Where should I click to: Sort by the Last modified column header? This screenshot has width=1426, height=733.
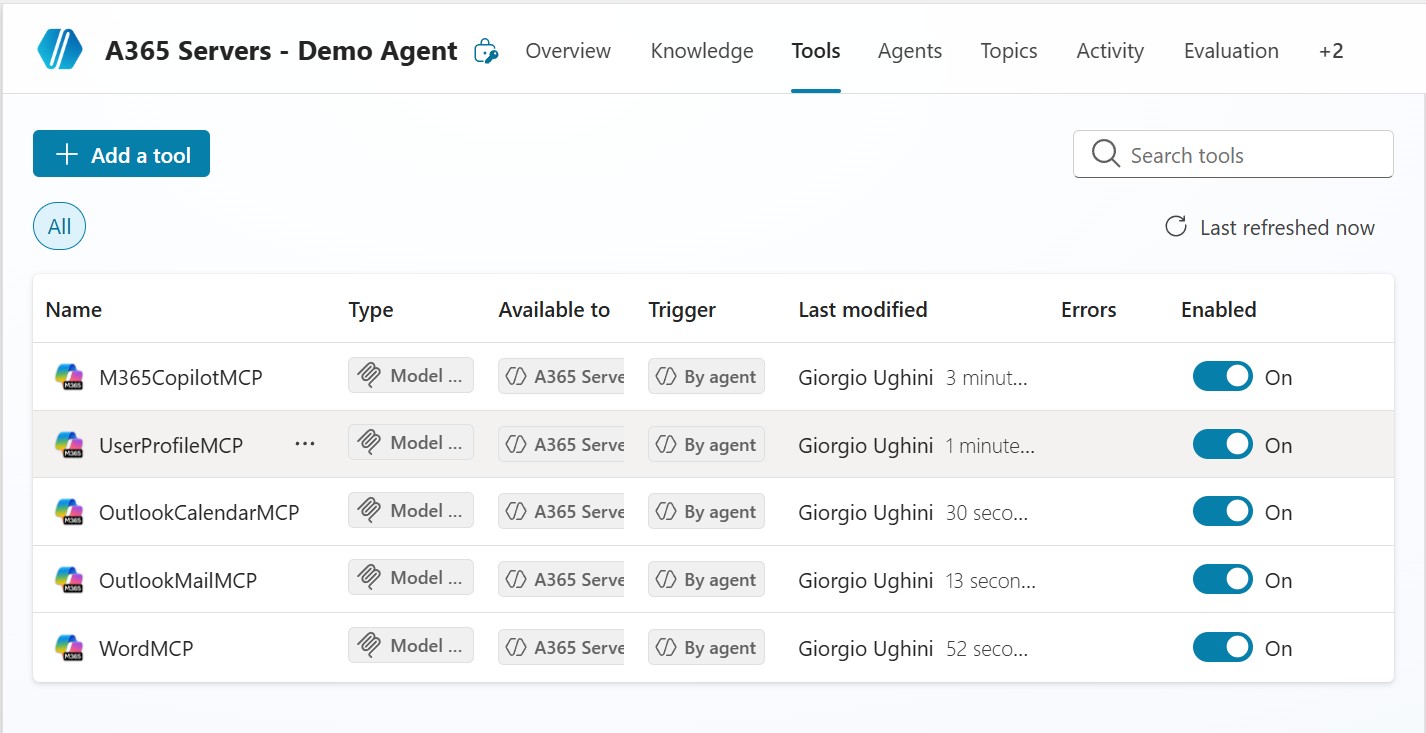tap(862, 310)
